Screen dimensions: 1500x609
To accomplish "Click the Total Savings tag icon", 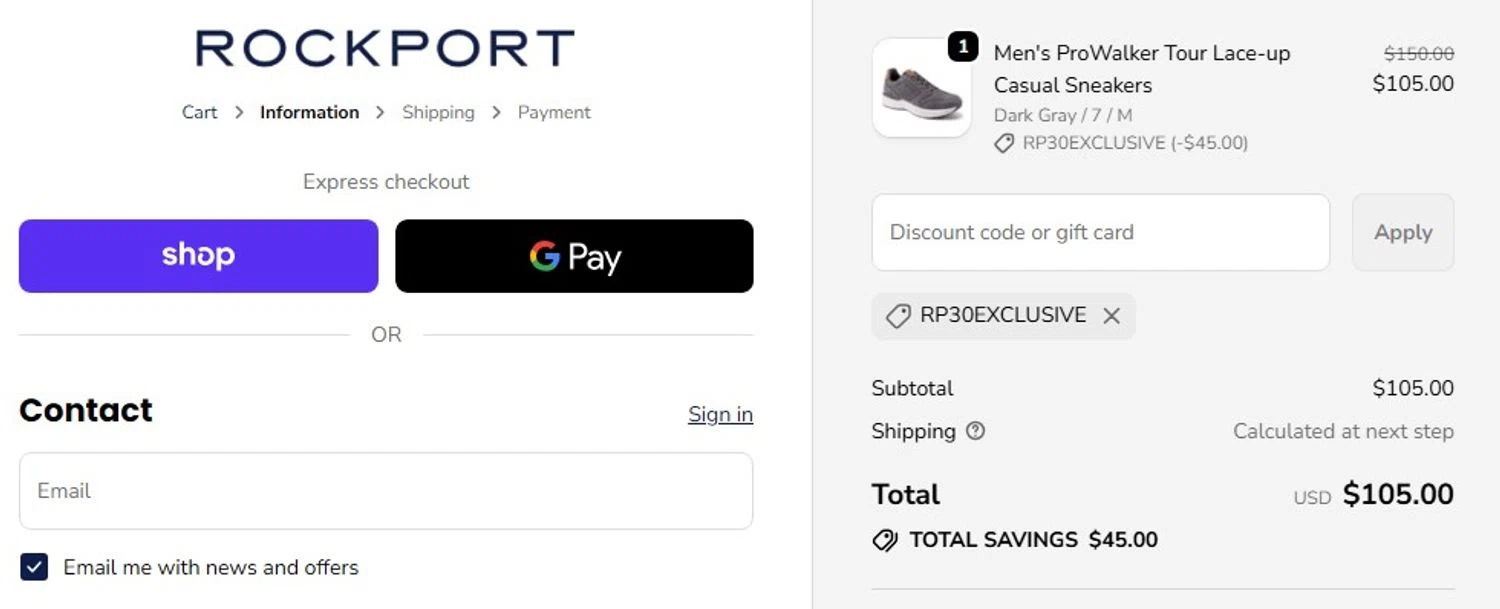I will tap(884, 540).
